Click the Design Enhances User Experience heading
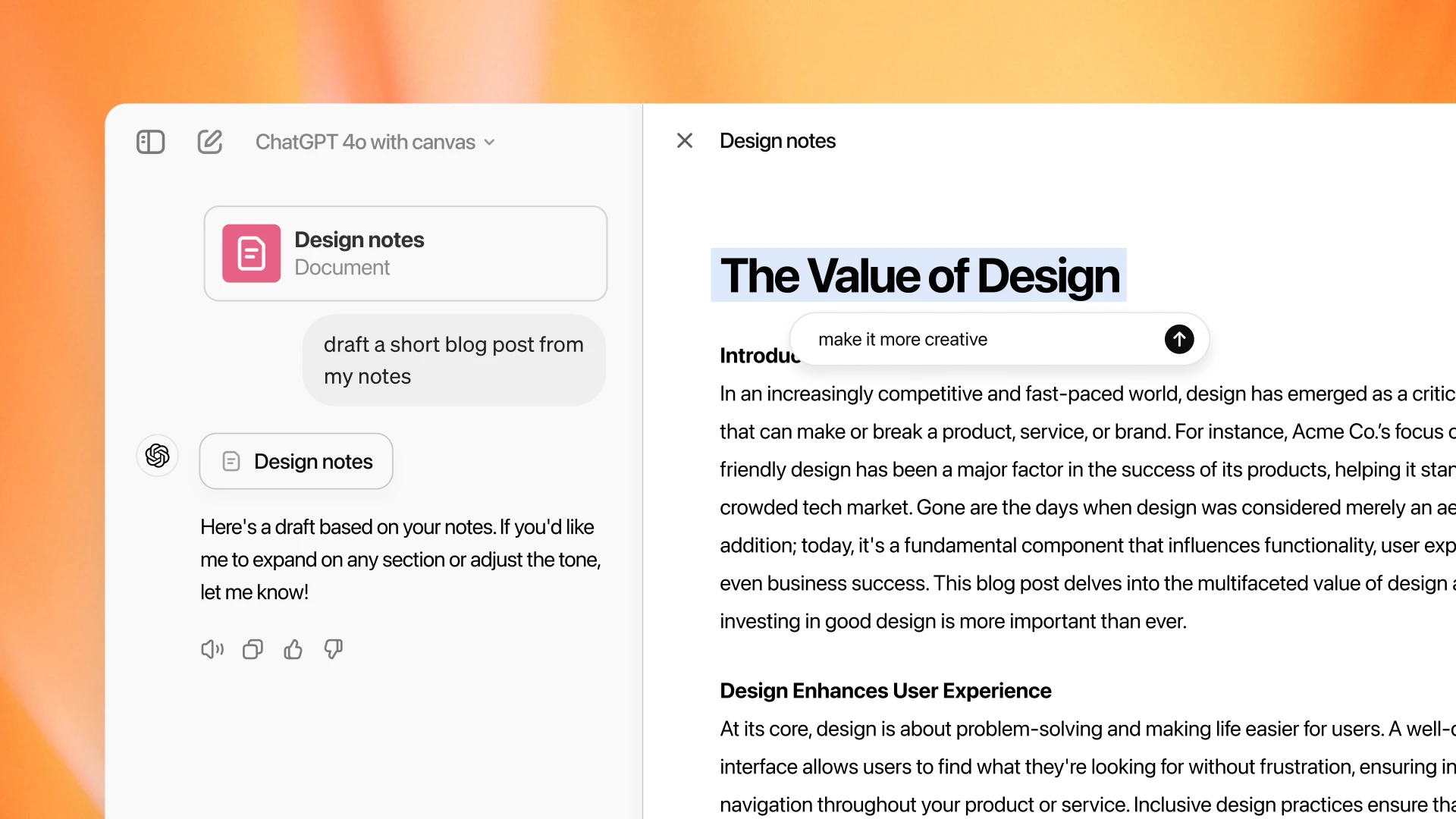Viewport: 1456px width, 819px height. [885, 689]
